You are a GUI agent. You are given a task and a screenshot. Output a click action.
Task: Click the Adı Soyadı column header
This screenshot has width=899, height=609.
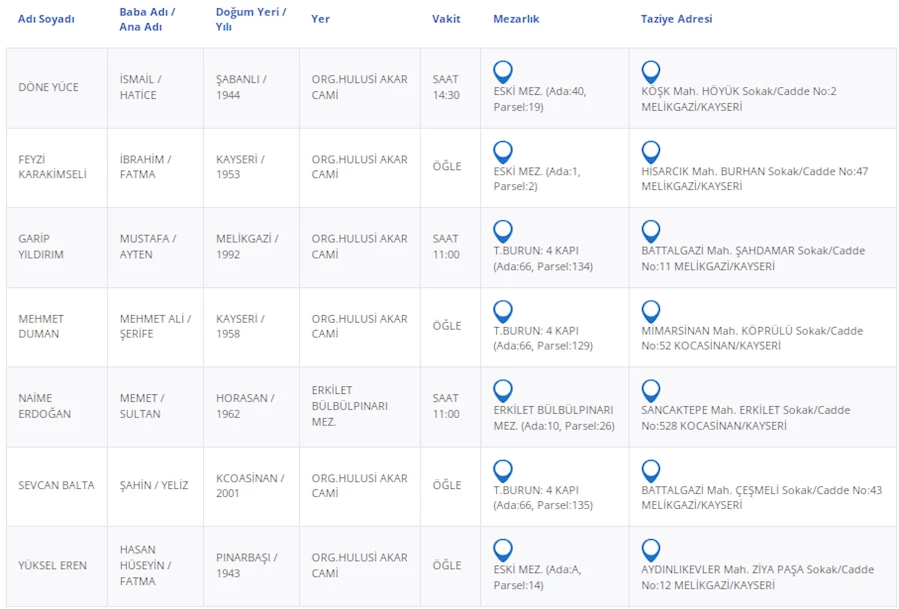click(46, 19)
